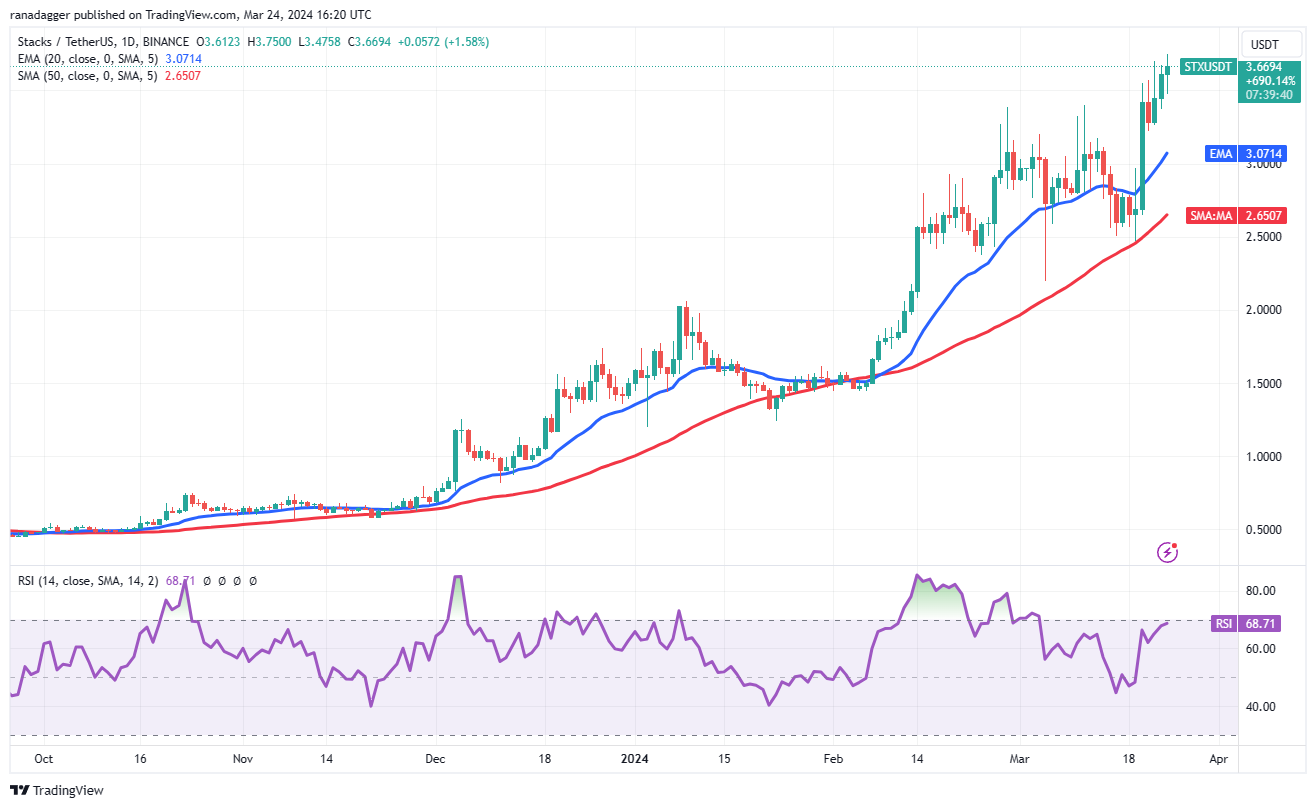Click the purple lightning event icon
The height and width of the screenshot is (808, 1316).
[x=1166, y=551]
